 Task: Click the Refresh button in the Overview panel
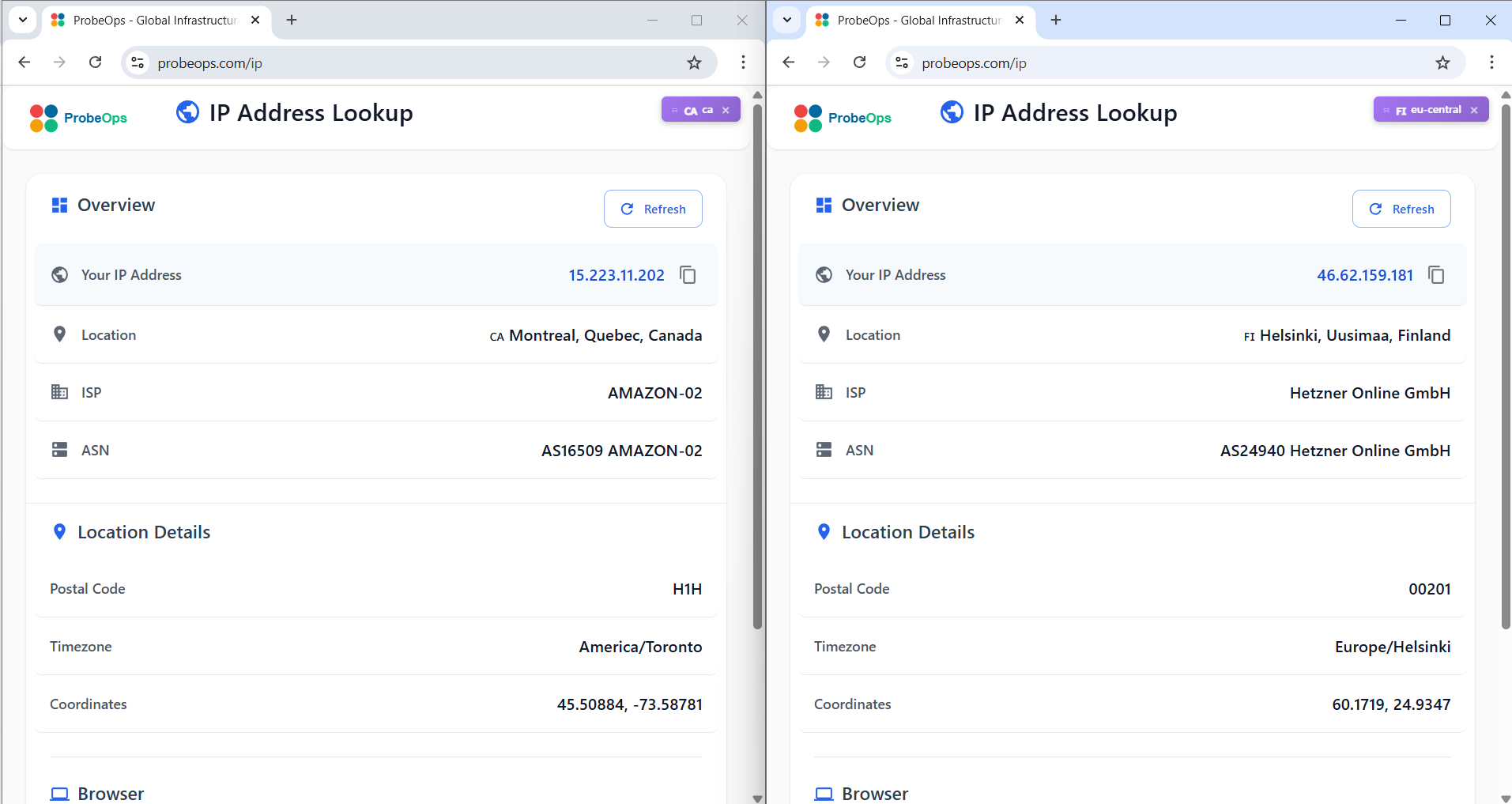click(x=653, y=208)
